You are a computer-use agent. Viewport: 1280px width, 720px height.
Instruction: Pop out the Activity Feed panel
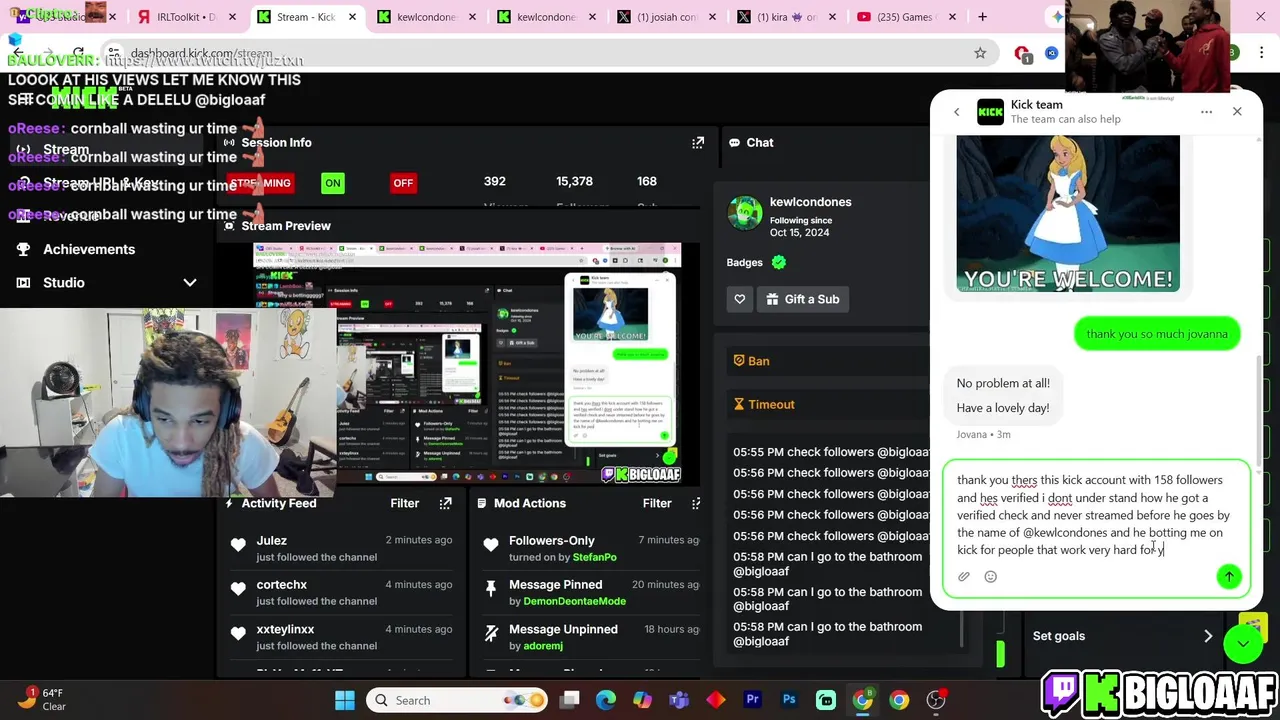point(445,503)
